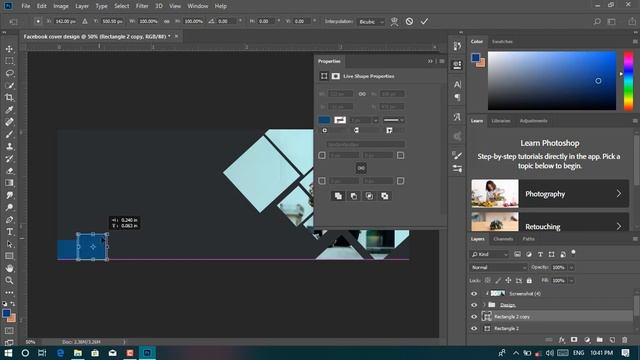Viewport: 640px width, 360px height.
Task: Toggle layer filter on/off switch
Action: (573, 252)
